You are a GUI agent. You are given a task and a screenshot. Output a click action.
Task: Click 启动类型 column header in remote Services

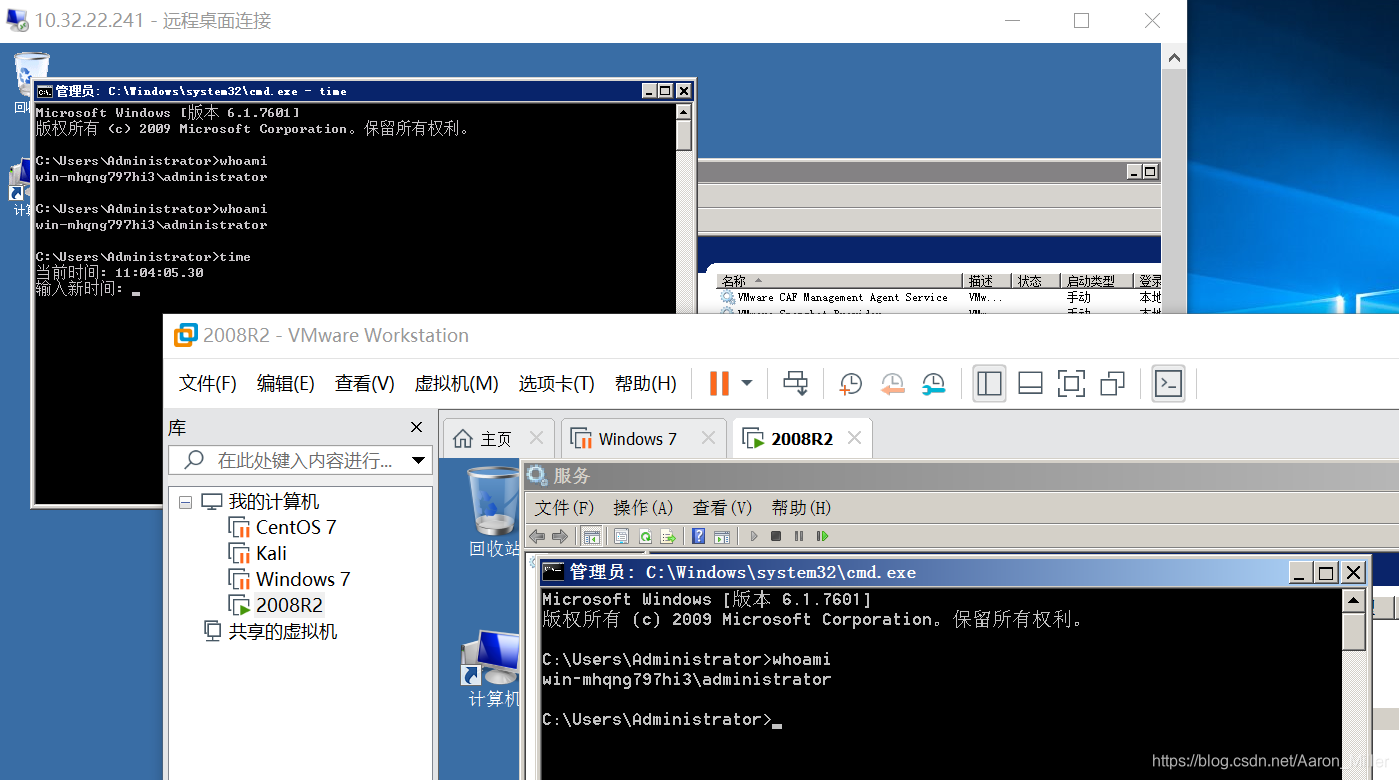(1098, 282)
